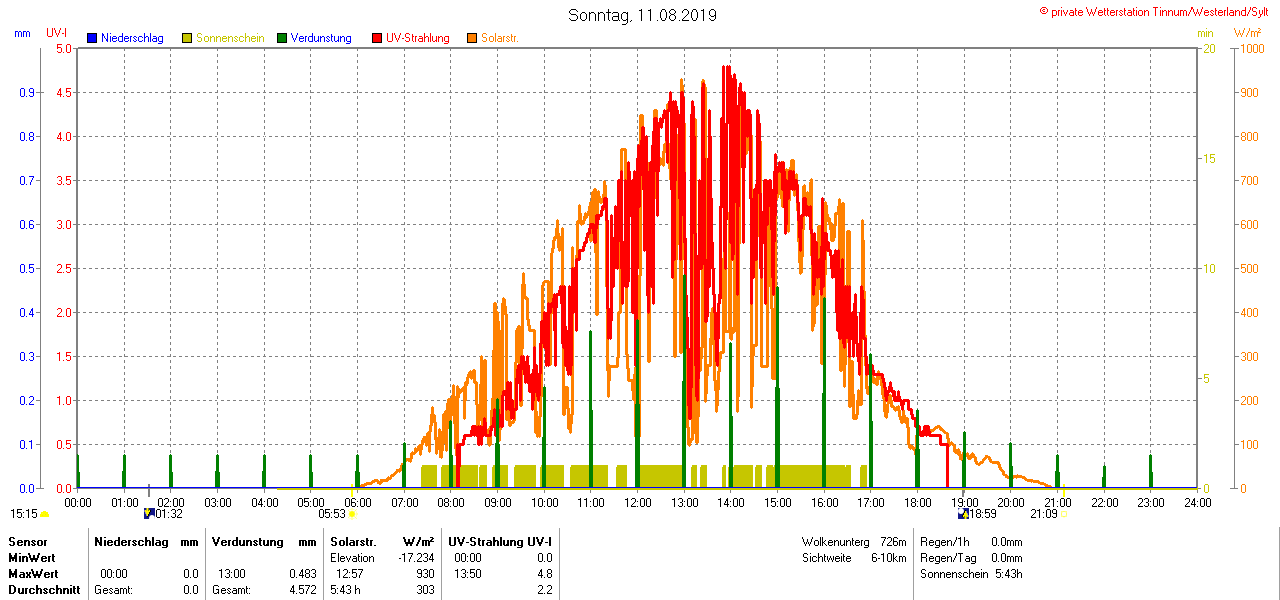
Task: Select the Verdunstung legend label
Action: coord(321,38)
